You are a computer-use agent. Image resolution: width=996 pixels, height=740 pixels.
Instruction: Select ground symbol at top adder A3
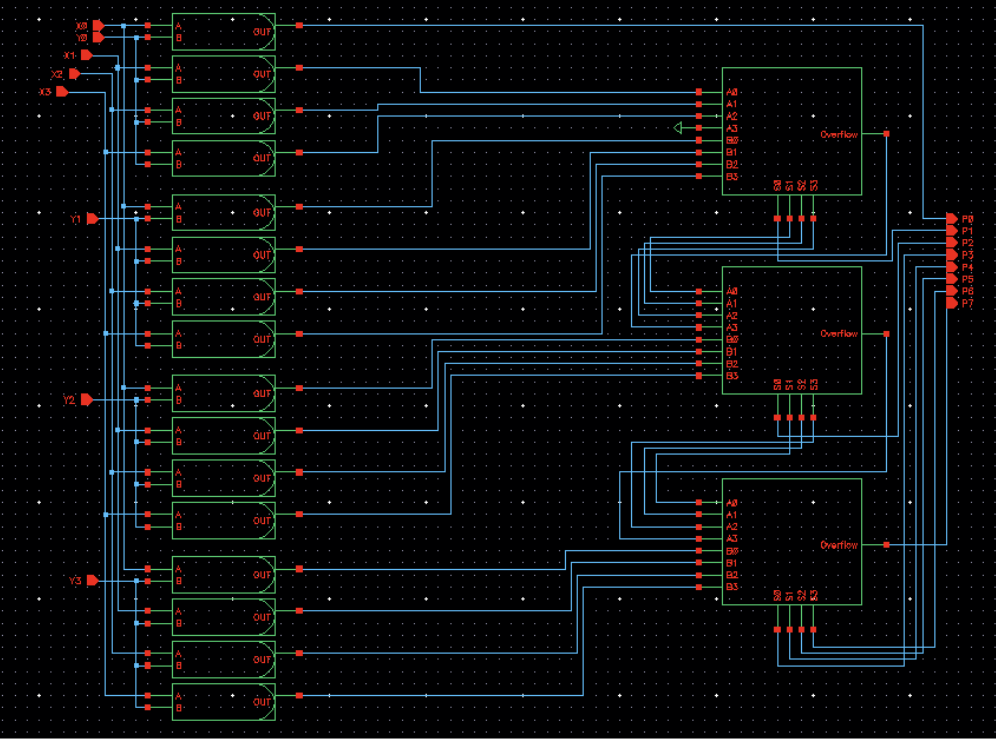pos(678,128)
